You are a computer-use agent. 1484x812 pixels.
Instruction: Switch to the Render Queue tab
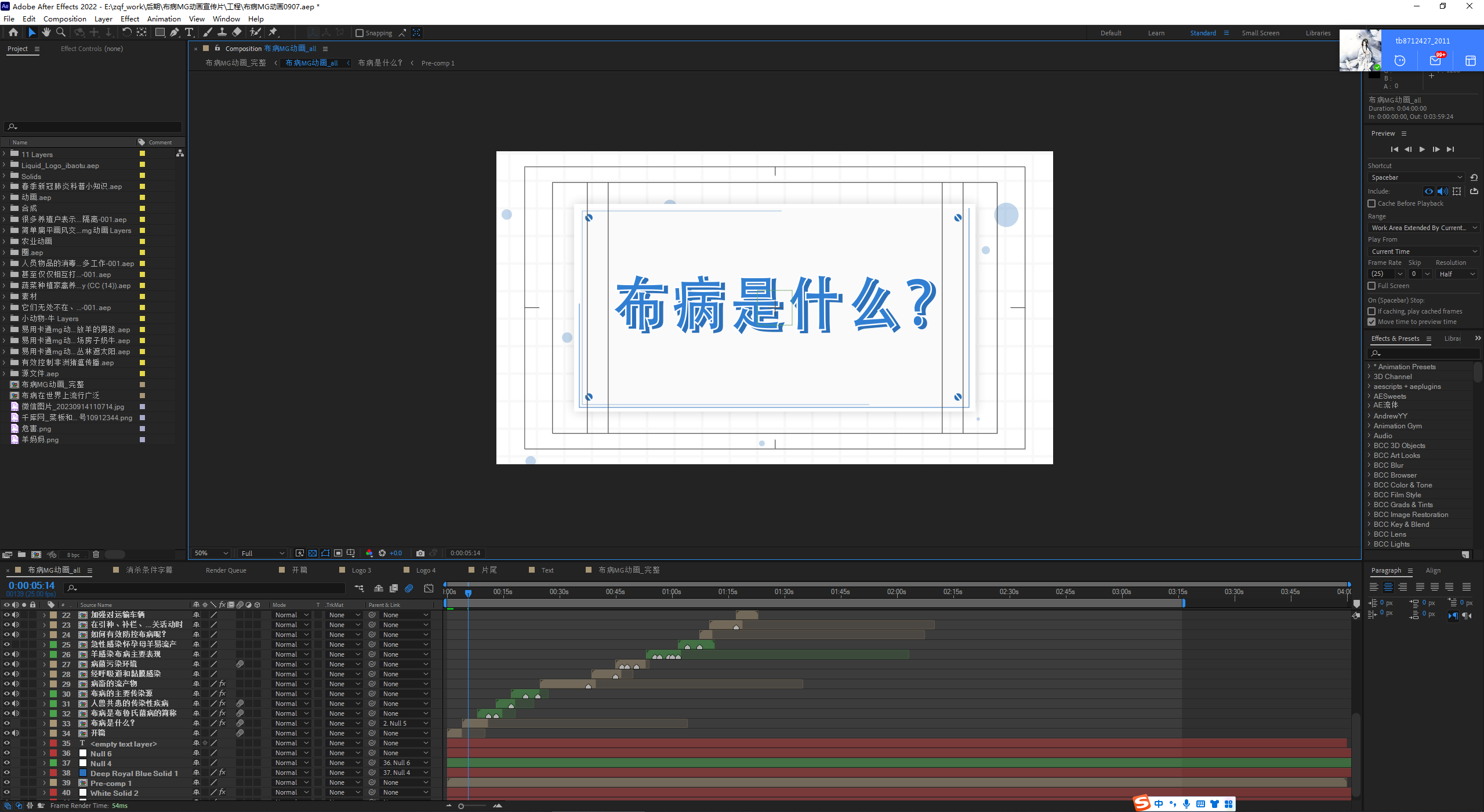point(226,570)
